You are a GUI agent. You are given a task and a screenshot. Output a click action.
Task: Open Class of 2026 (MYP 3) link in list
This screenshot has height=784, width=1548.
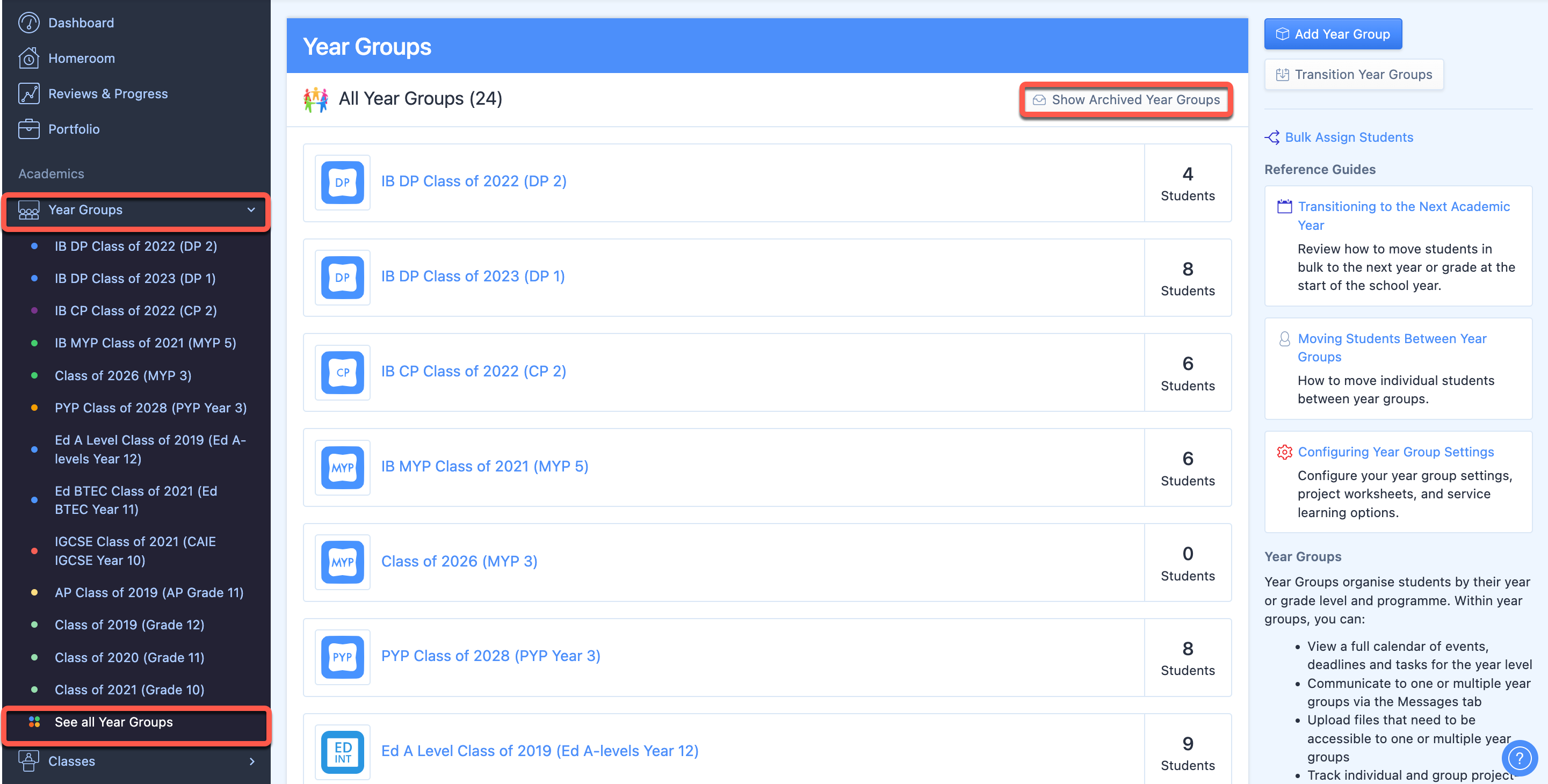459,561
